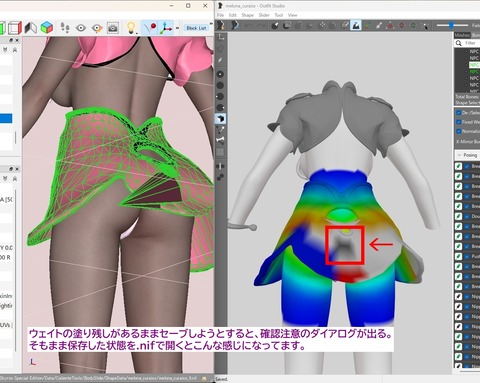Click the footprints walk mode icon
Screen dimensions: 480x383
(65, 28)
